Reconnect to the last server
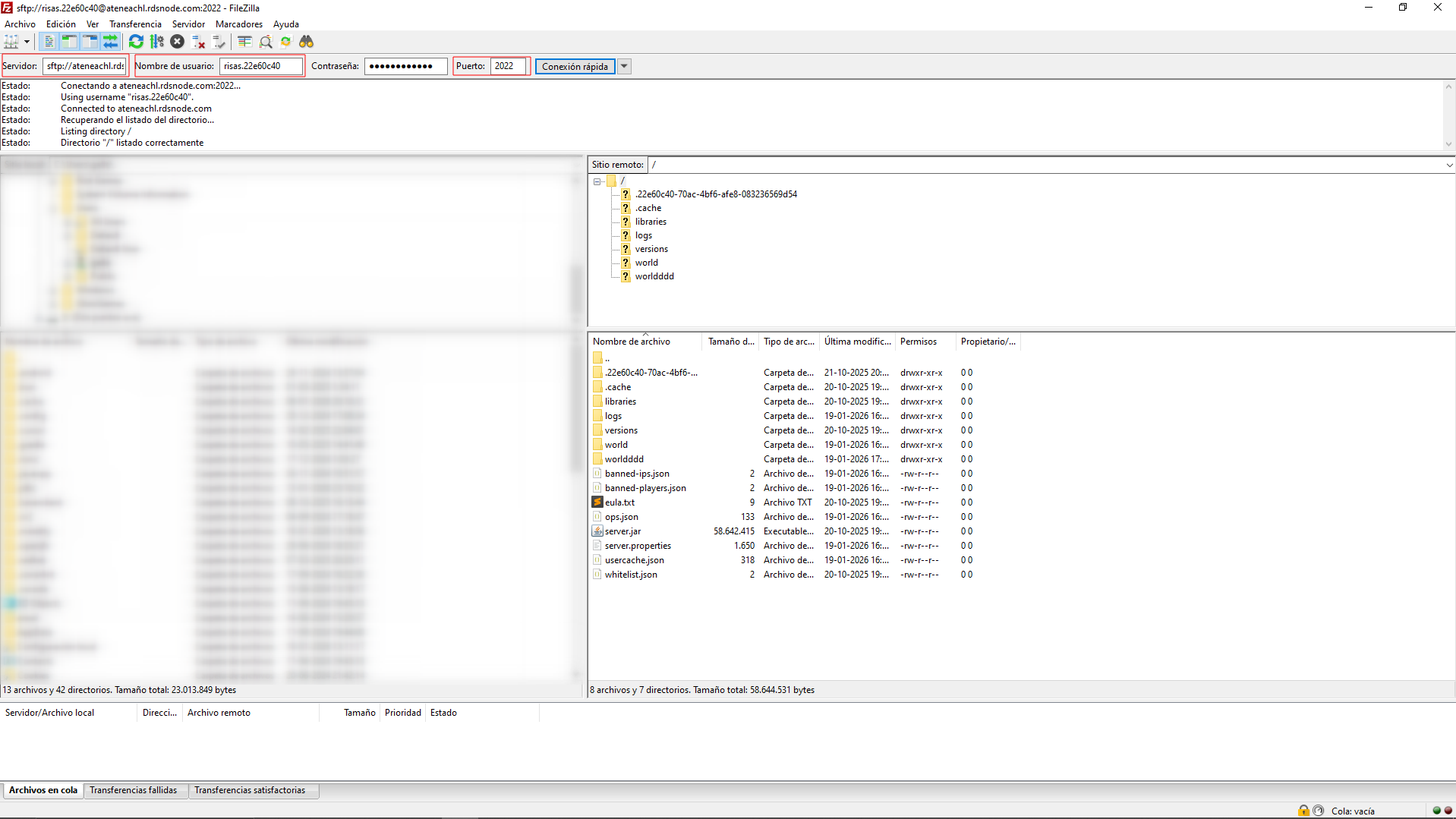This screenshot has height=819, width=1456. (x=219, y=42)
